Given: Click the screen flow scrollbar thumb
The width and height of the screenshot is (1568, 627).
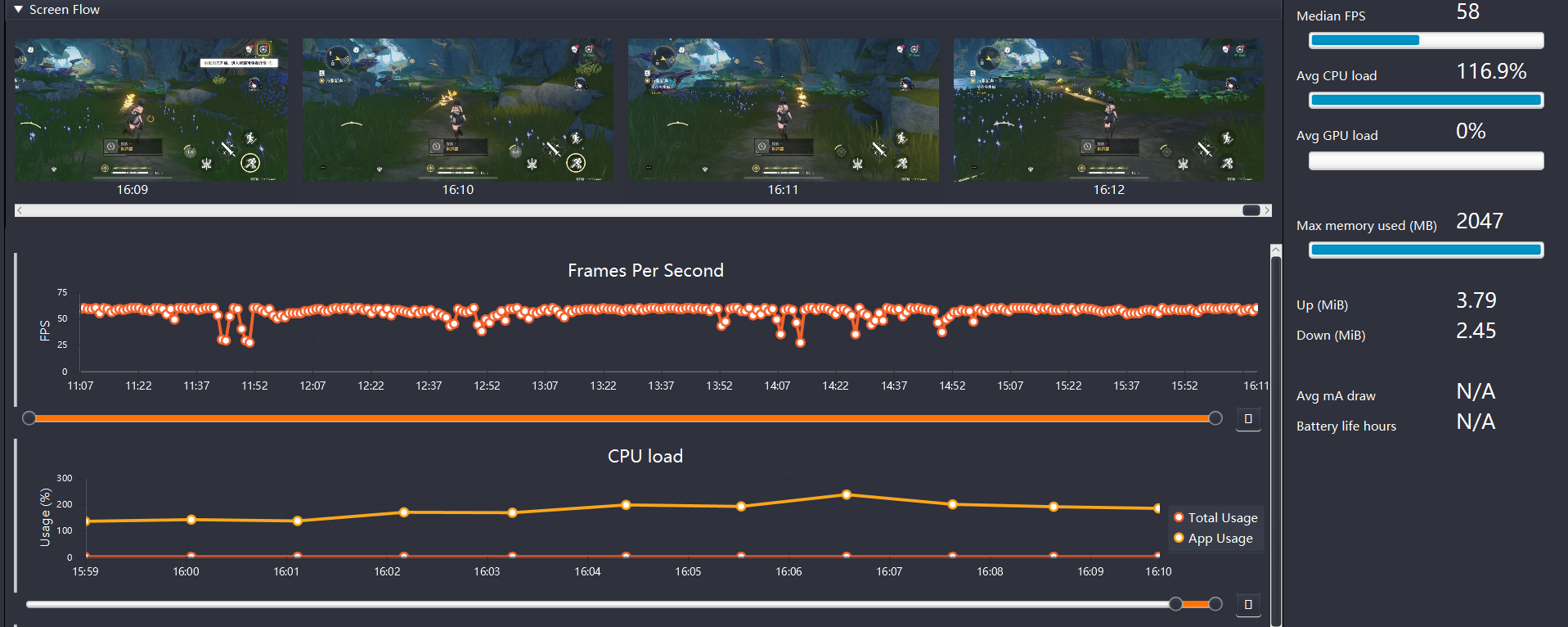Looking at the screenshot, I should click(x=1251, y=210).
